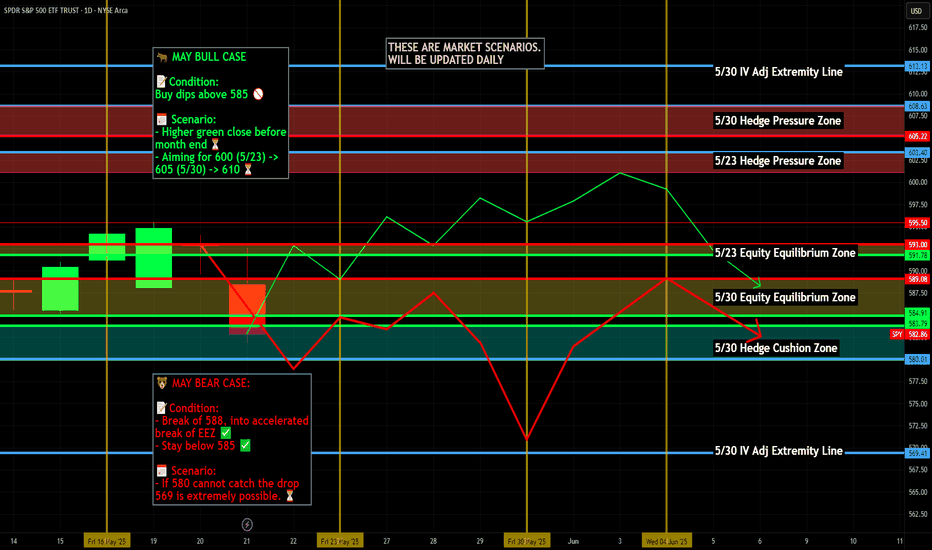Open the USD currency selector
Screen dimensions: 932x550
(916, 11)
